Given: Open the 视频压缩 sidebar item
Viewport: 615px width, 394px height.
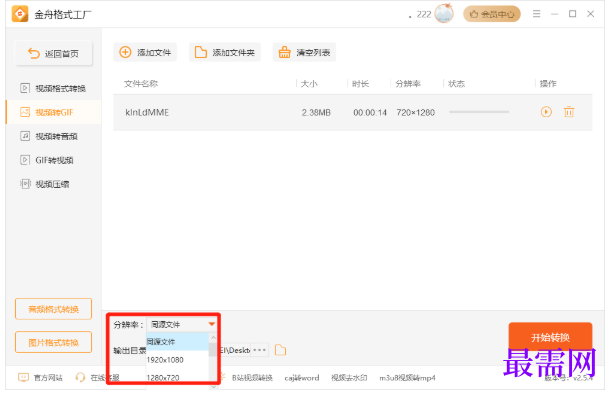Looking at the screenshot, I should pos(53,184).
